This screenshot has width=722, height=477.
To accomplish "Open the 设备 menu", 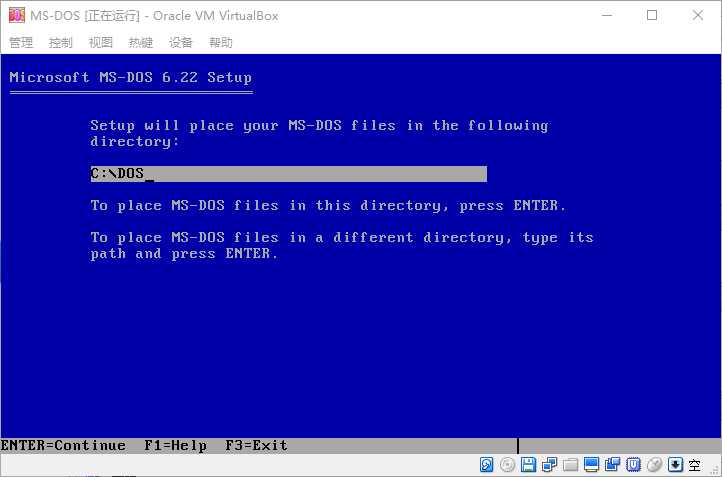I will [x=180, y=43].
